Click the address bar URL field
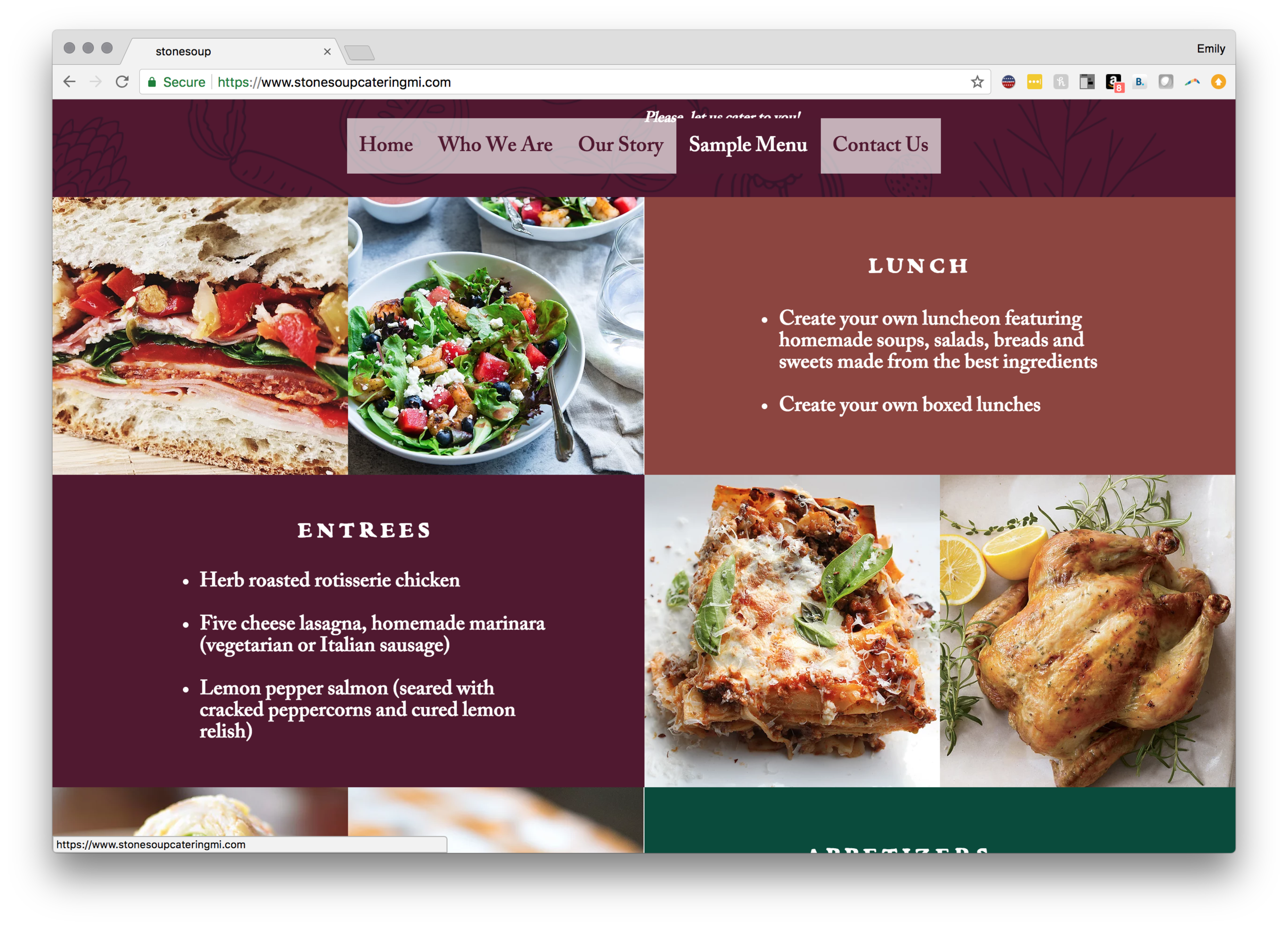This screenshot has height=928, width=1288. click(x=565, y=82)
